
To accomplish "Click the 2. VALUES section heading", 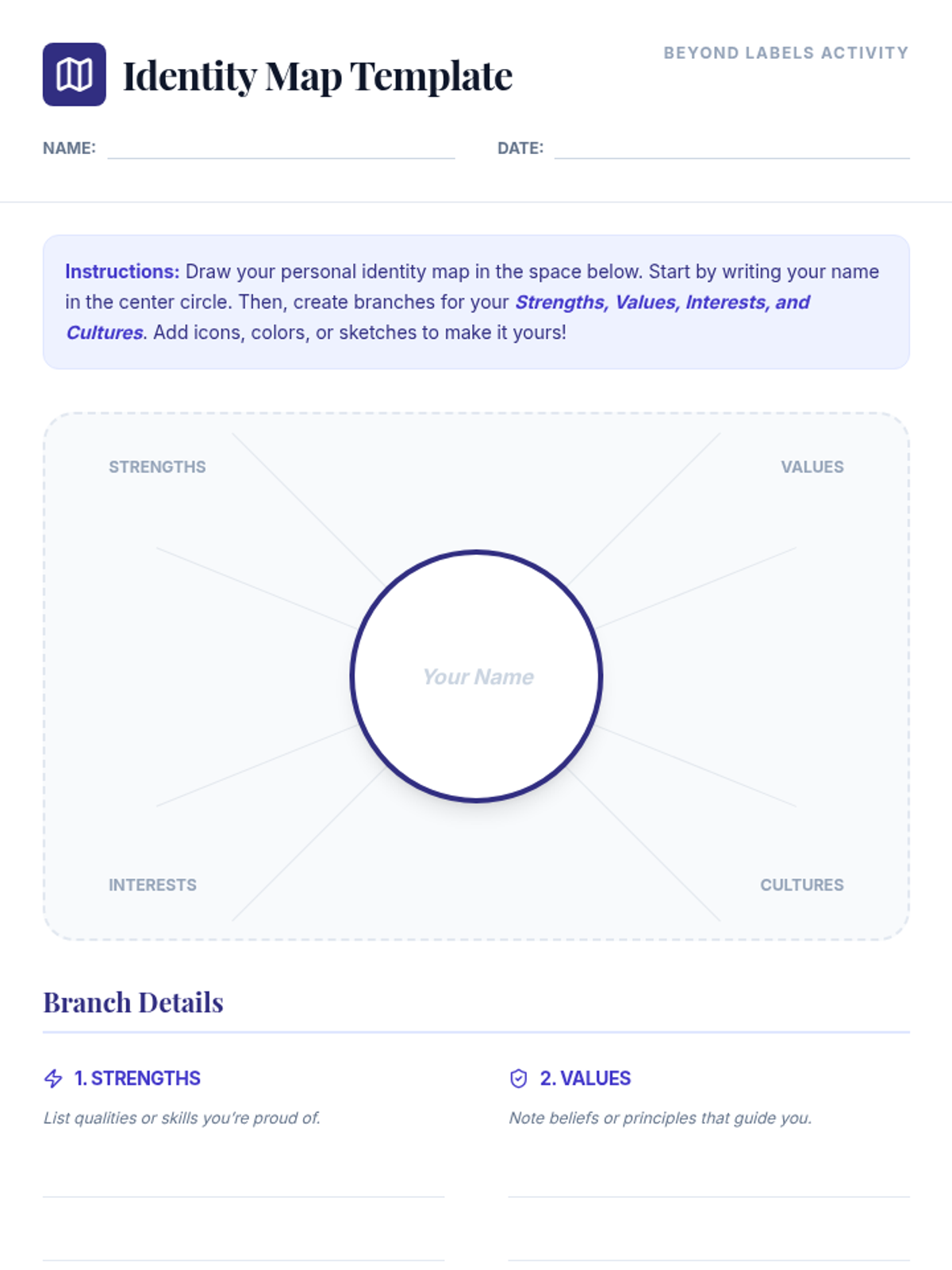I will (585, 1078).
